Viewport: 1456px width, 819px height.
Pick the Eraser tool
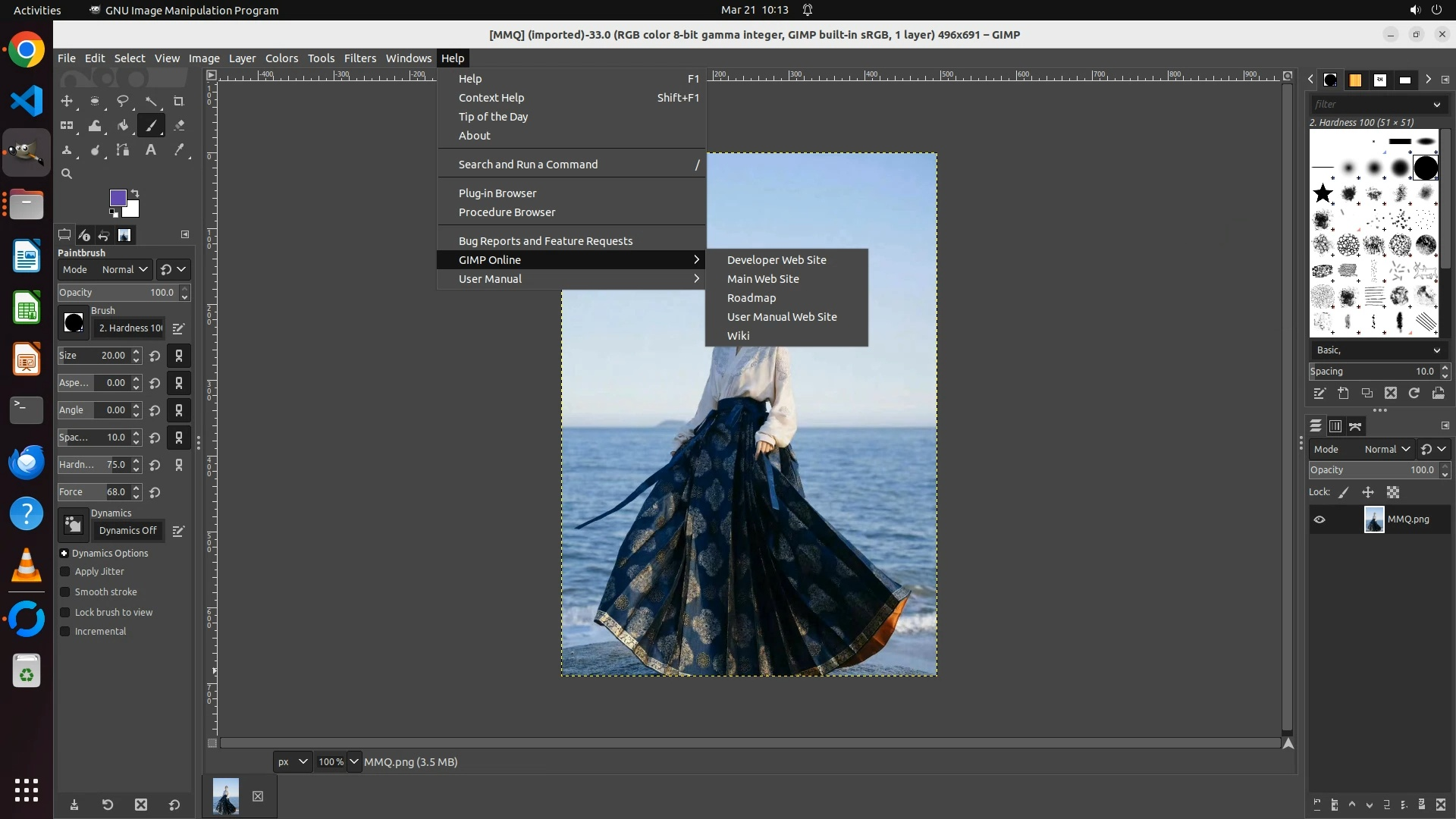pos(179,126)
